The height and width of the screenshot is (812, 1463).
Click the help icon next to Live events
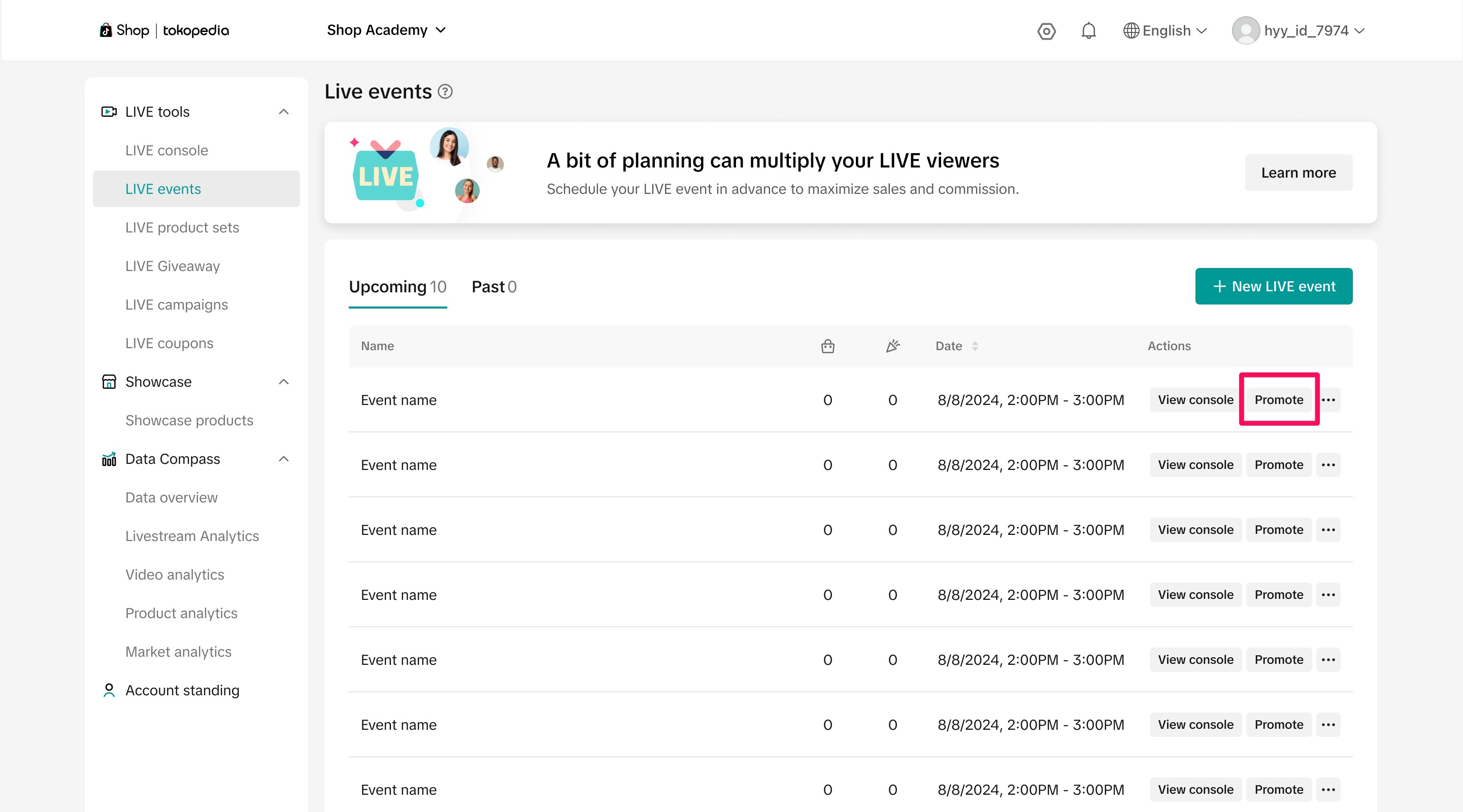click(x=445, y=91)
